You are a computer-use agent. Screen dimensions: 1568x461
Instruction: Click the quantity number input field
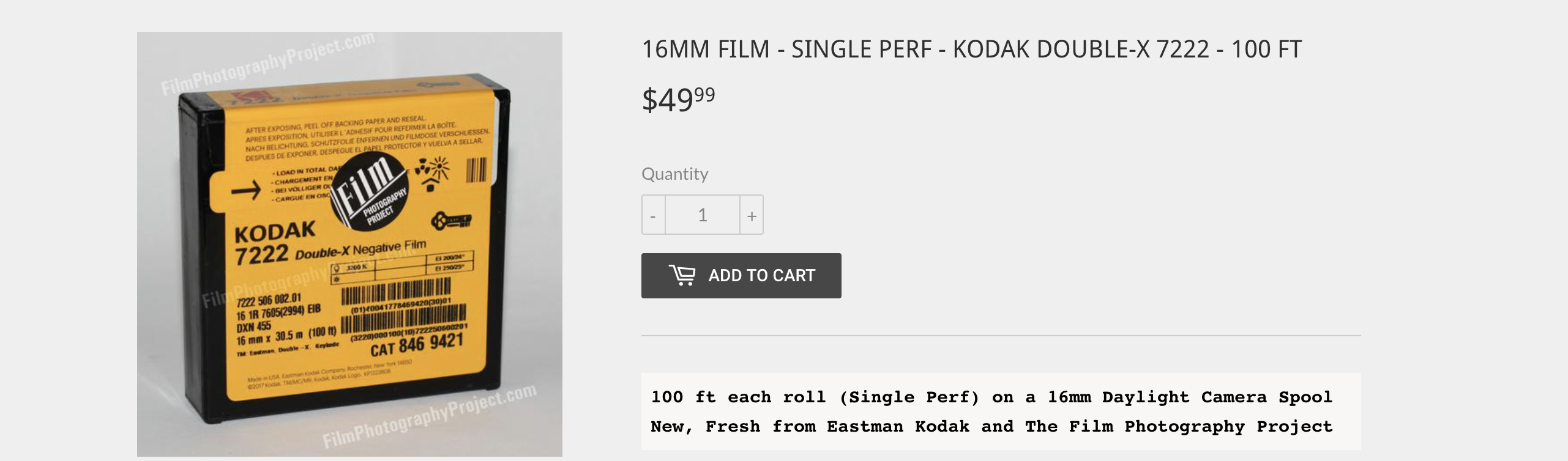702,215
